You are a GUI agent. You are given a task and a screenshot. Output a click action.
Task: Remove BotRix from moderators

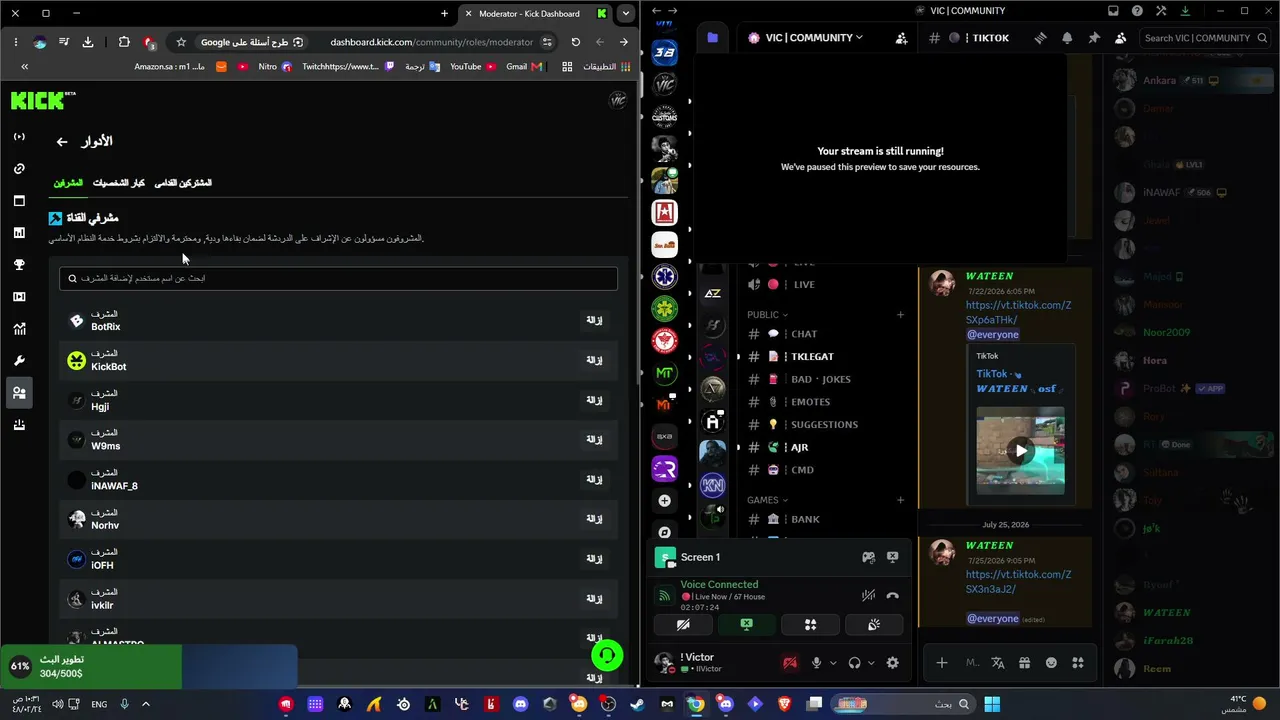(594, 320)
